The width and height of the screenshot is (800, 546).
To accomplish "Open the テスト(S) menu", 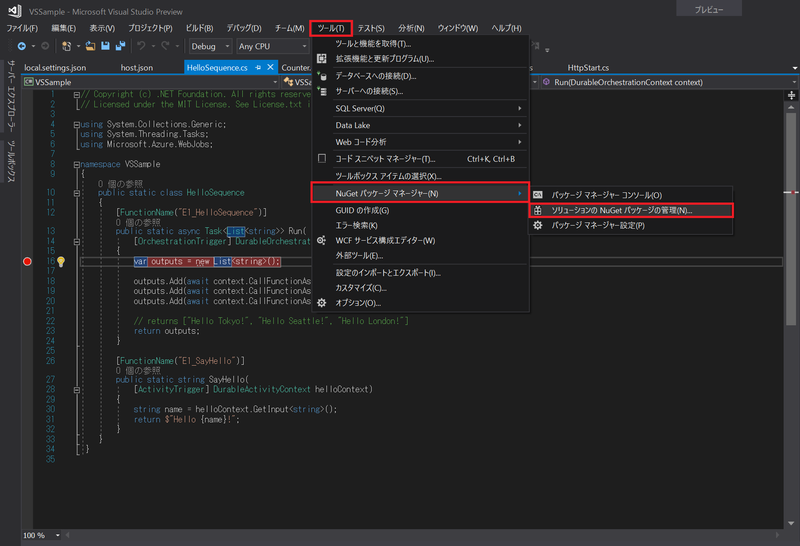I will pyautogui.click(x=371, y=28).
